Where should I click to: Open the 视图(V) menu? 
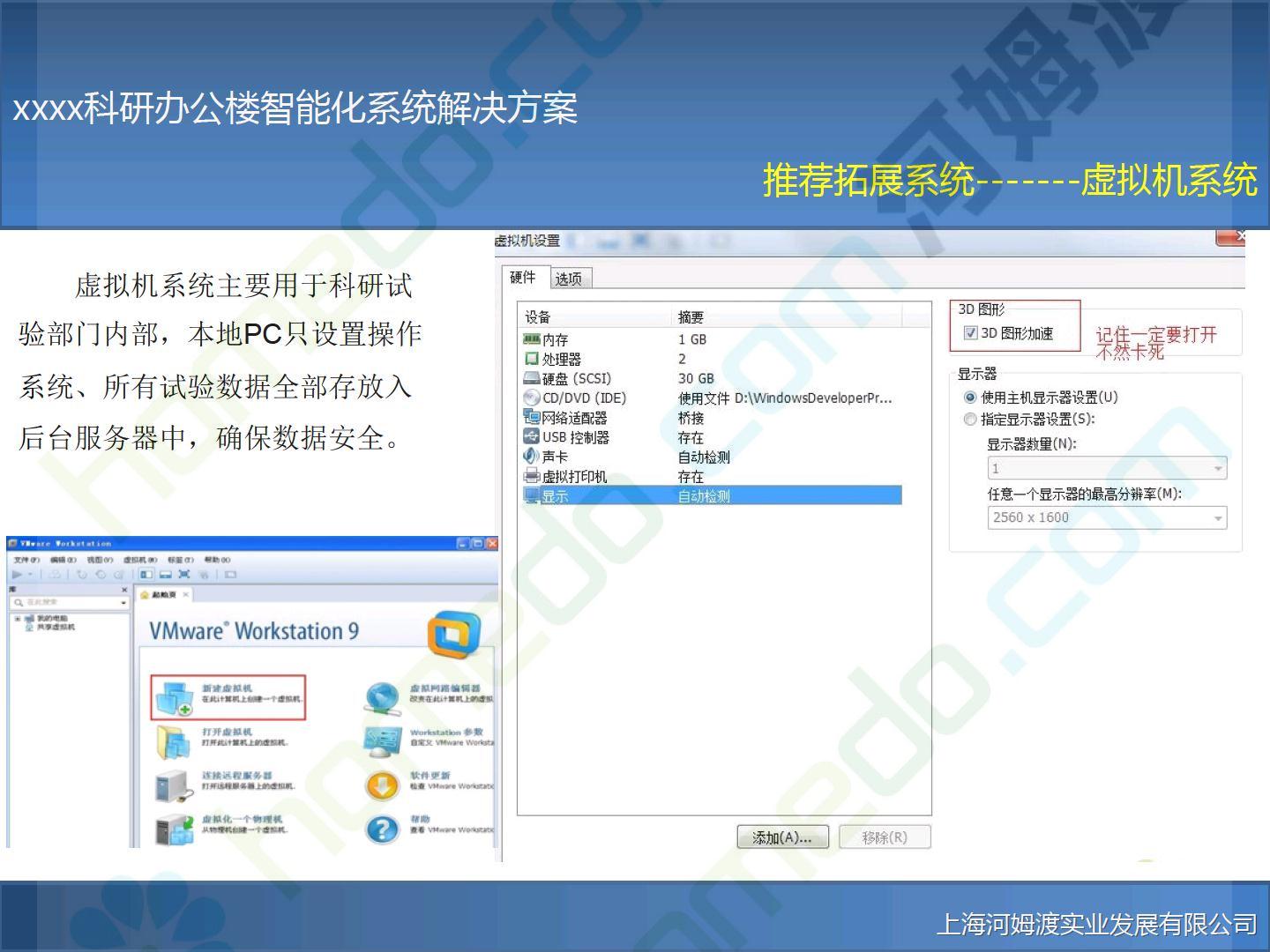tap(100, 560)
